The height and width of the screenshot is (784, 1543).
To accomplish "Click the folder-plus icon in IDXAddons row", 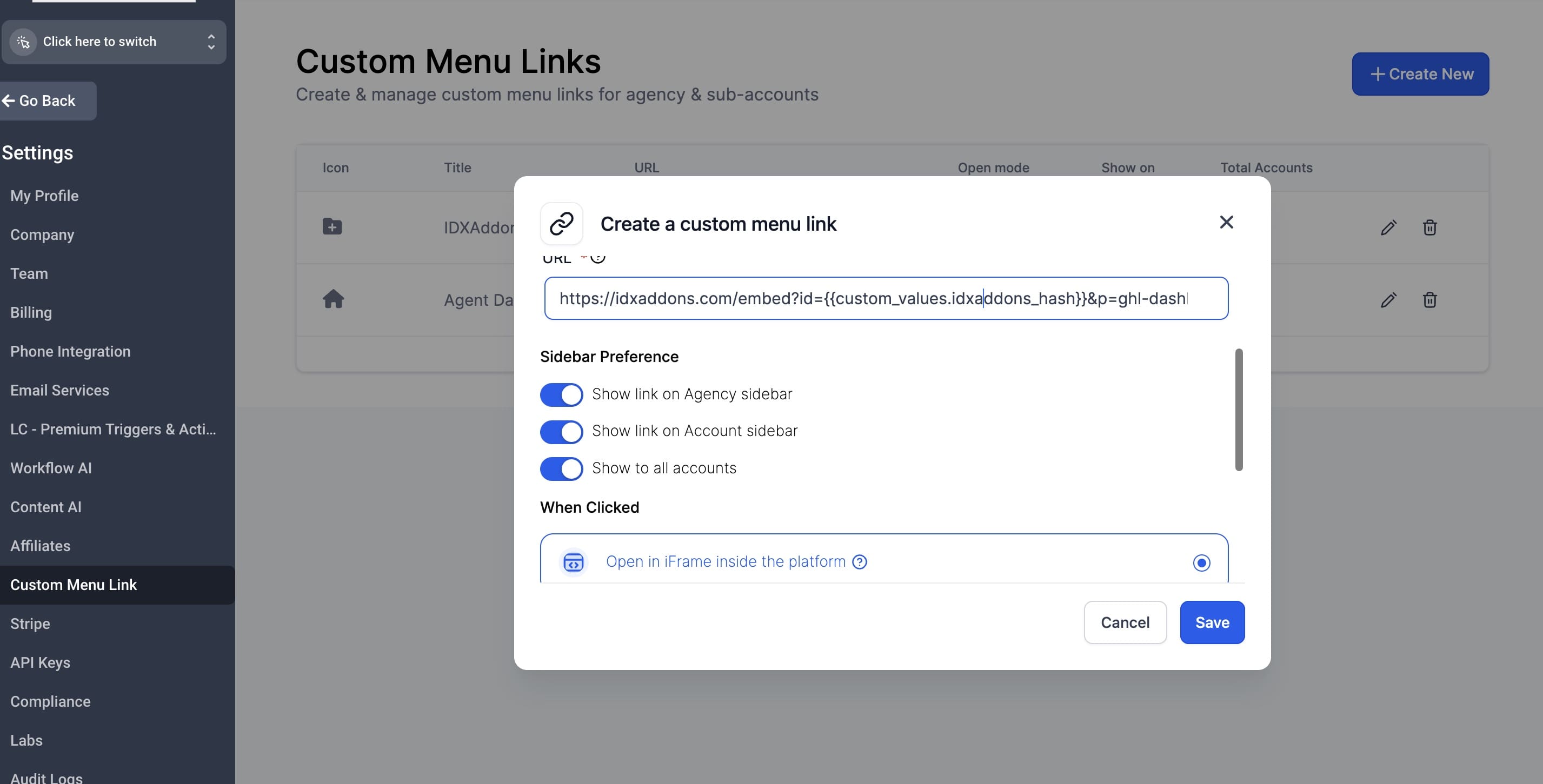I will 332,227.
